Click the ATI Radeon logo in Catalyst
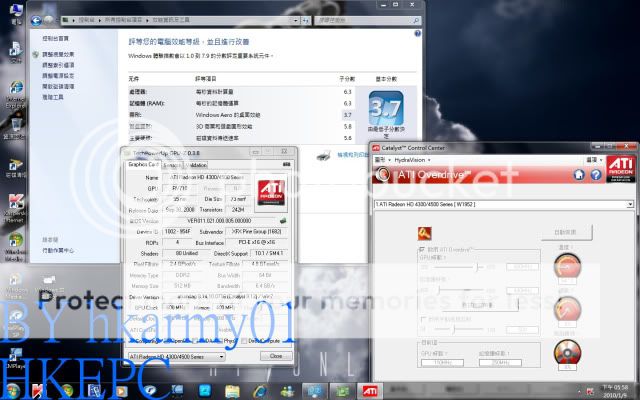 pos(620,169)
